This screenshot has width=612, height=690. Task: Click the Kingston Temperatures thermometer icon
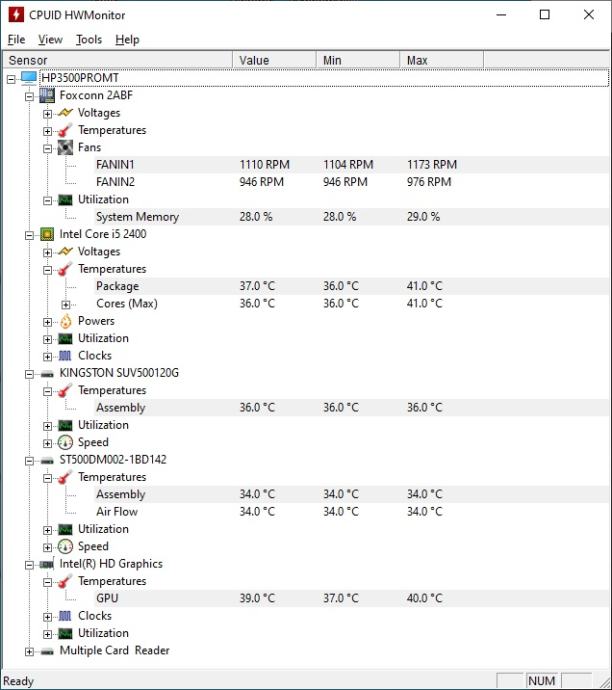tap(65, 390)
